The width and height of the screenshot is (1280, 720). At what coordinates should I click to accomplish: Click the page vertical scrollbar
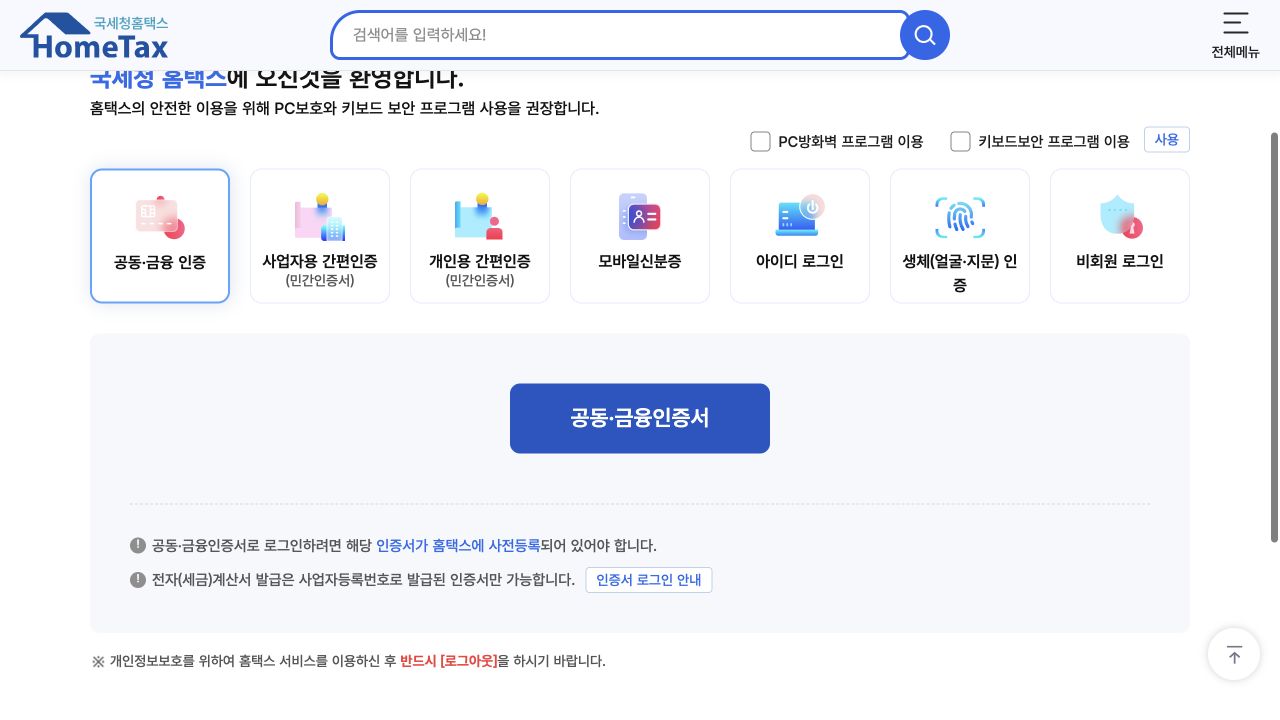coord(1274,337)
